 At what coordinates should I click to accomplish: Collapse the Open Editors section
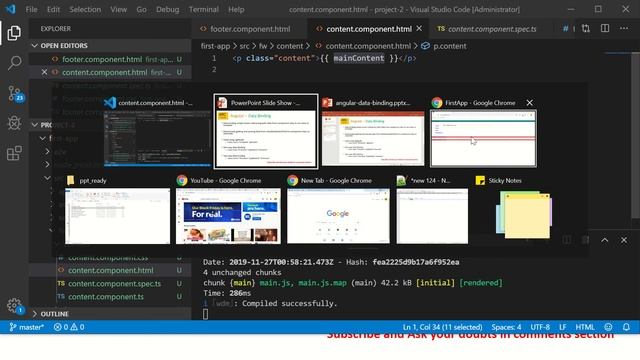(34, 46)
